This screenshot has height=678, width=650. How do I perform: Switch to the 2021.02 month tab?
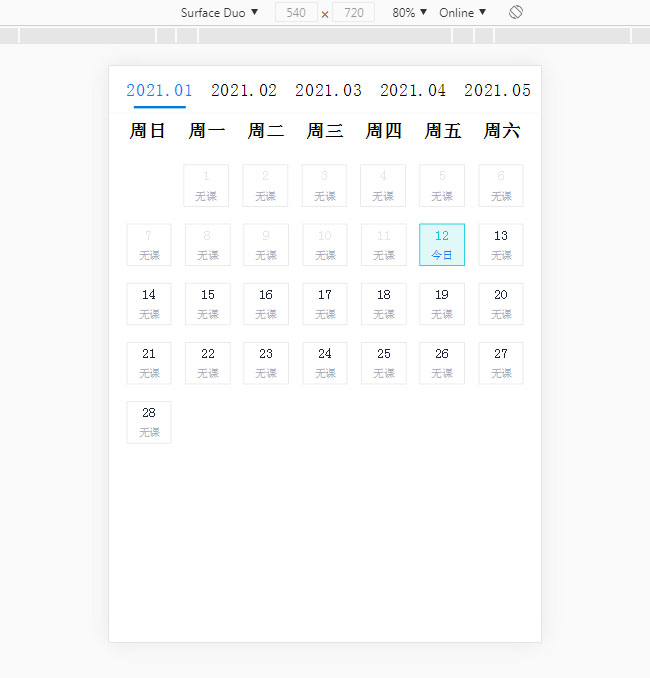[x=244, y=90]
